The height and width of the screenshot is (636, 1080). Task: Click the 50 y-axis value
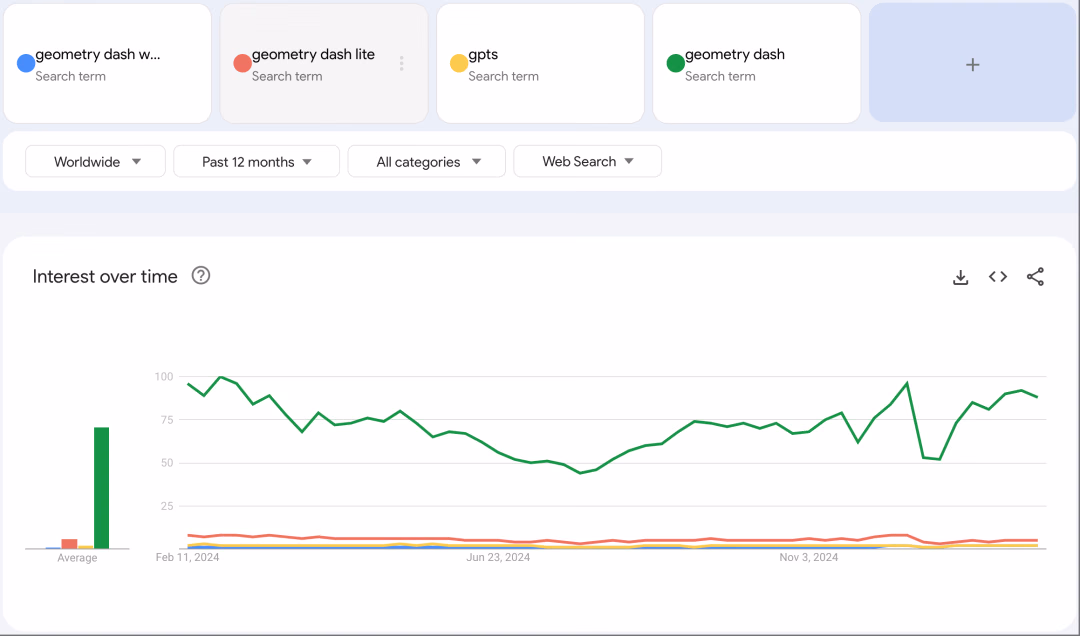[x=167, y=463]
